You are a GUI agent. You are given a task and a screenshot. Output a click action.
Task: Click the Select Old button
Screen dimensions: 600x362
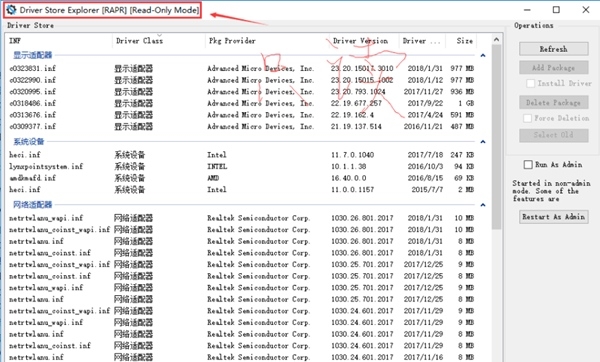click(553, 135)
